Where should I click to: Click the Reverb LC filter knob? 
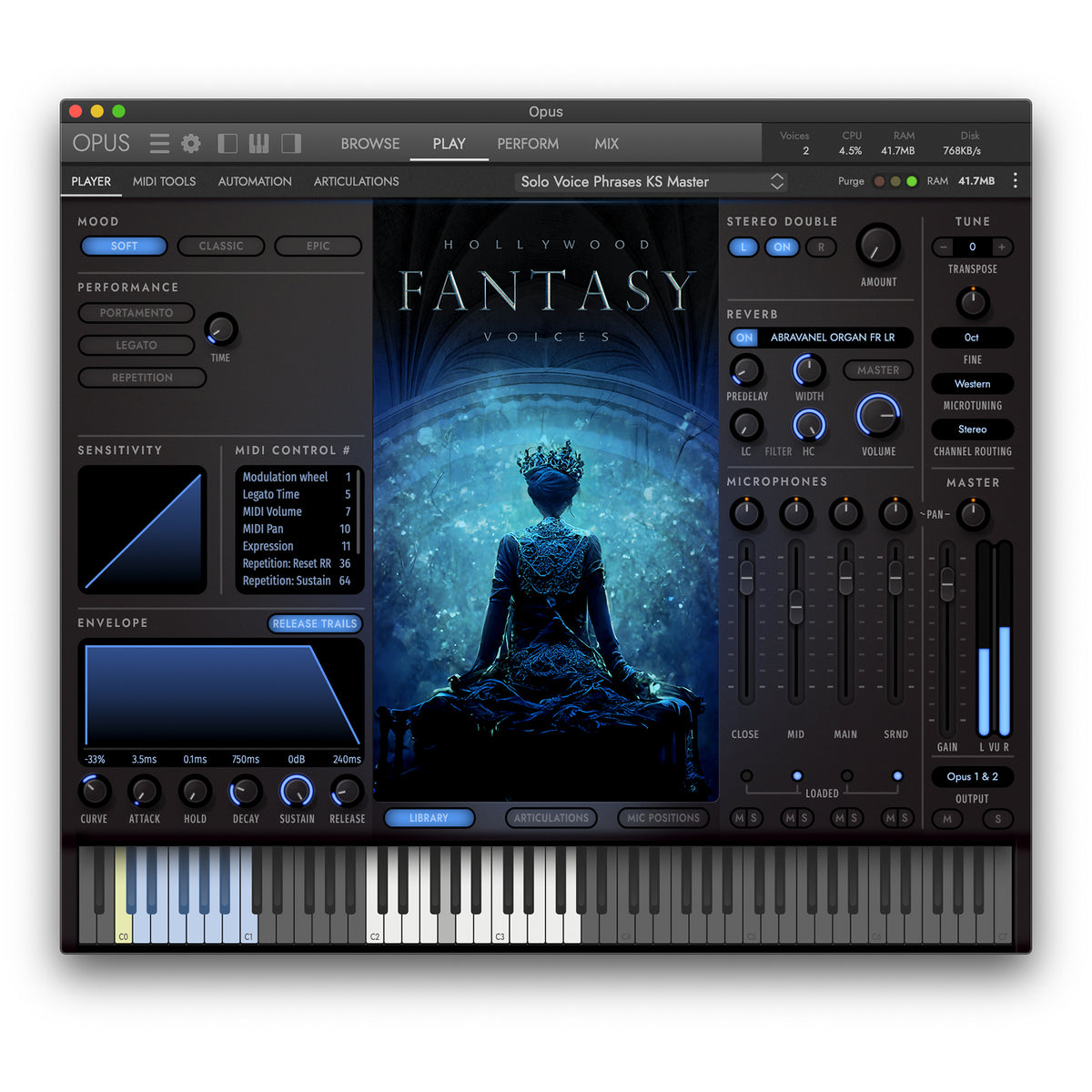pyautogui.click(x=746, y=425)
